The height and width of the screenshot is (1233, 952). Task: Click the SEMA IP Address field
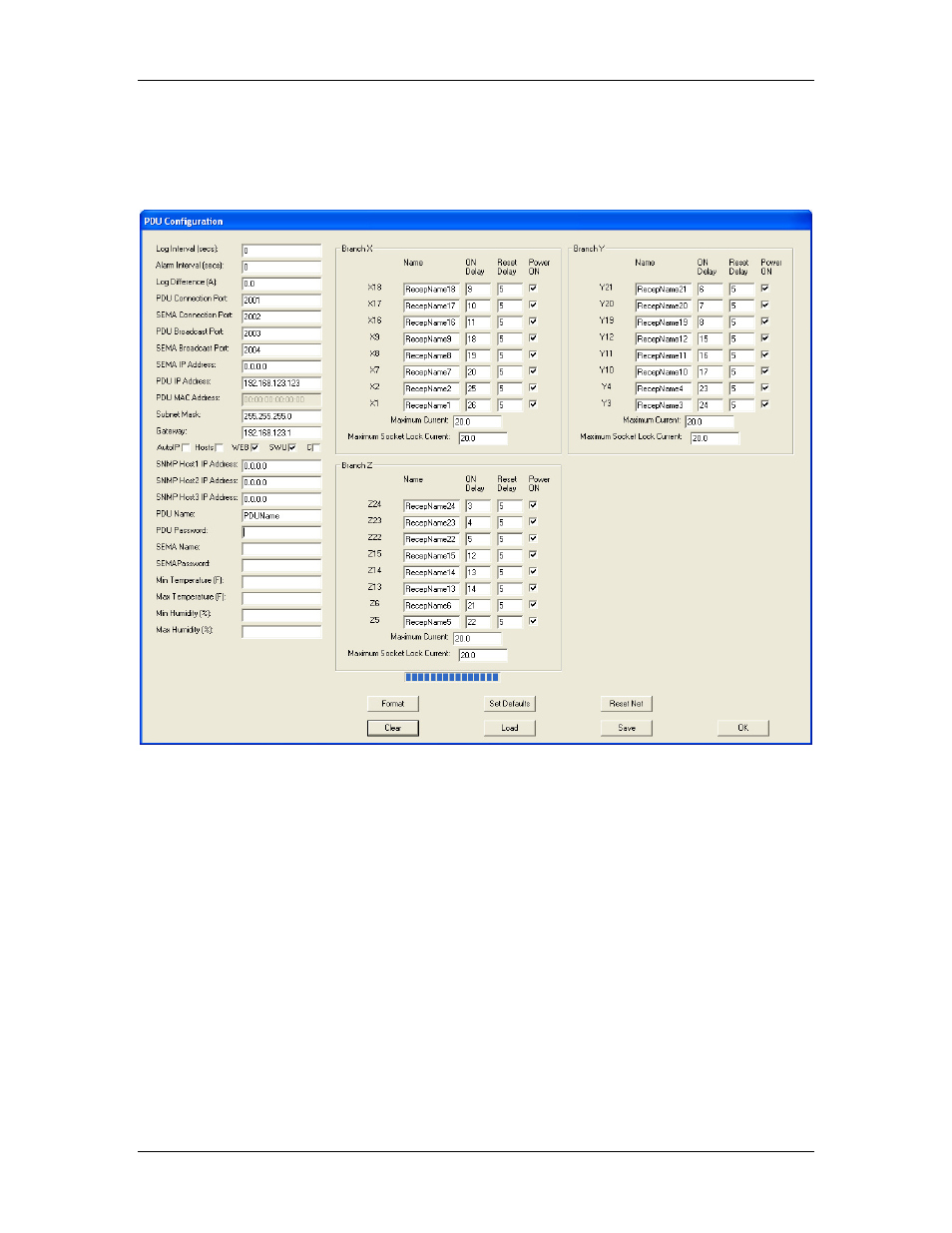(x=281, y=366)
